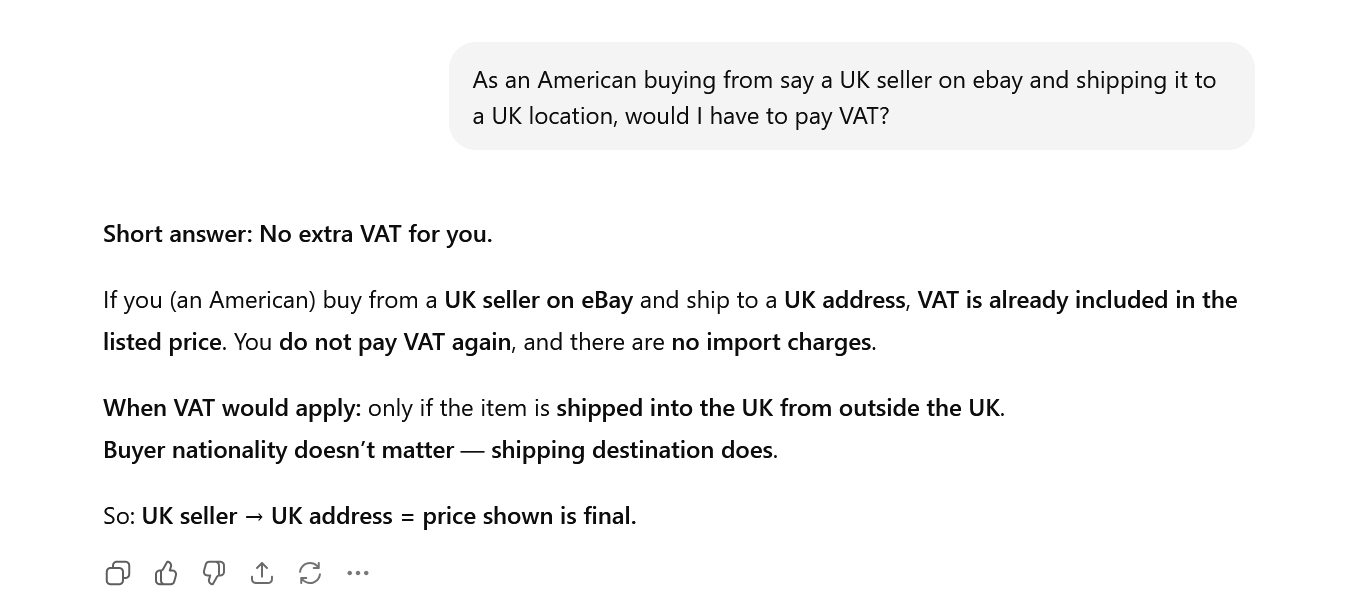Click the 'Buyer nationality doesn't matter' text

[x=278, y=450]
